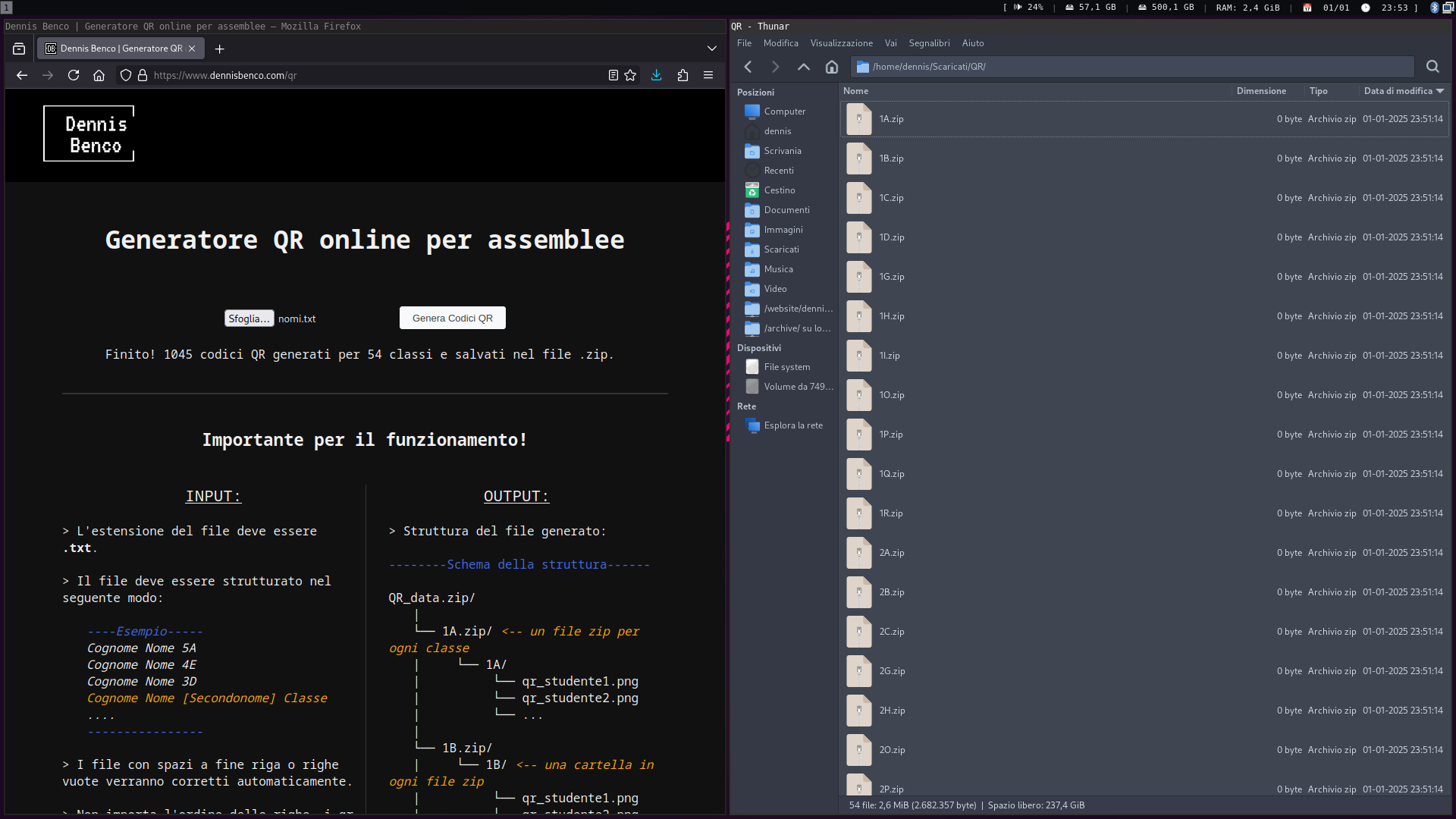This screenshot has width=1456, height=819.
Task: Click Bluetooth icon in system tray
Action: 1434,8
